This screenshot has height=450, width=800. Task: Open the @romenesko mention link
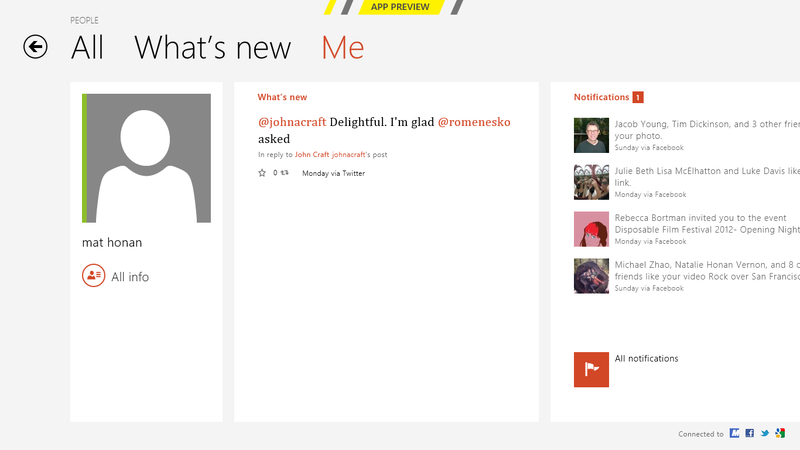coord(474,122)
